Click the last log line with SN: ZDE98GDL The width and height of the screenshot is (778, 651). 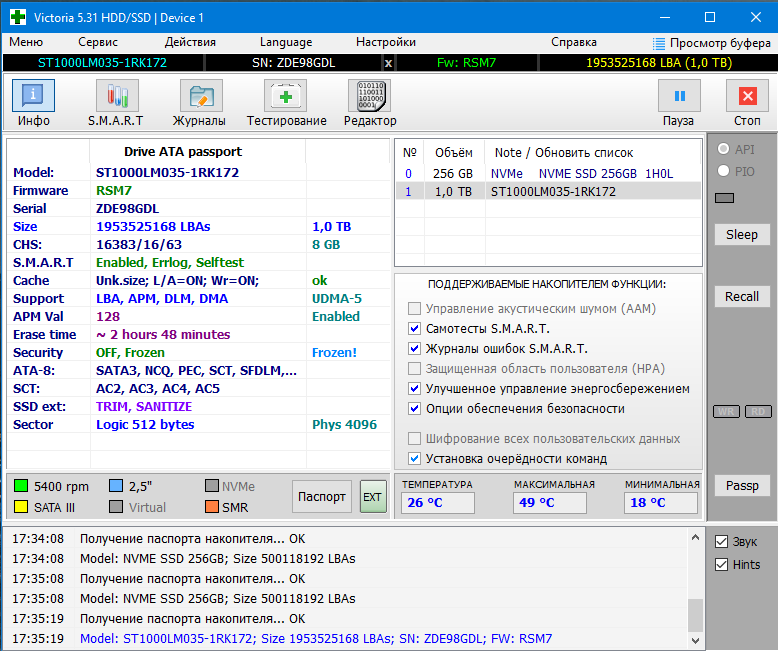coord(316,639)
